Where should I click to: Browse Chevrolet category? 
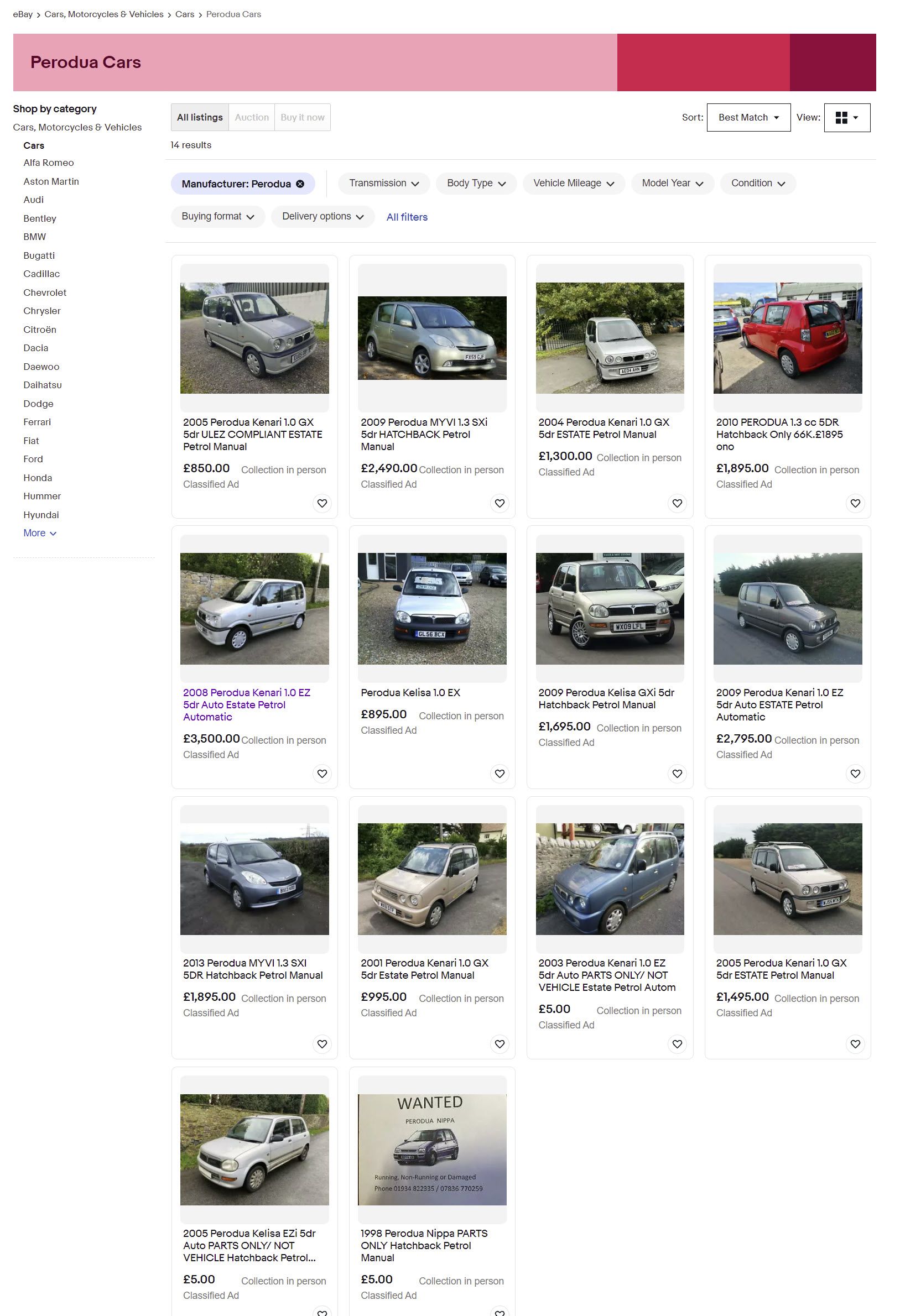45,293
